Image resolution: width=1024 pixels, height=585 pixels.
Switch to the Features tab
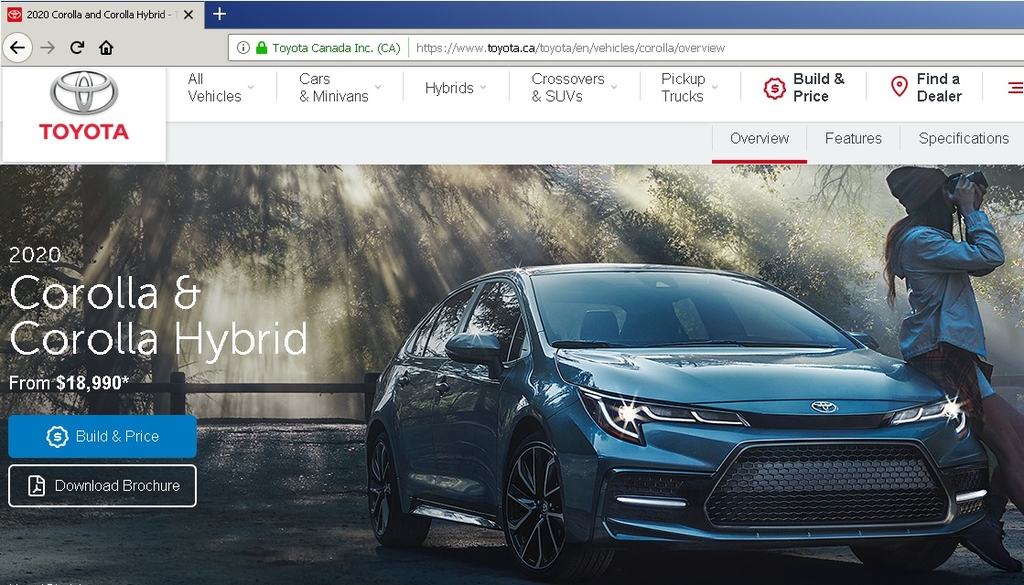point(853,138)
